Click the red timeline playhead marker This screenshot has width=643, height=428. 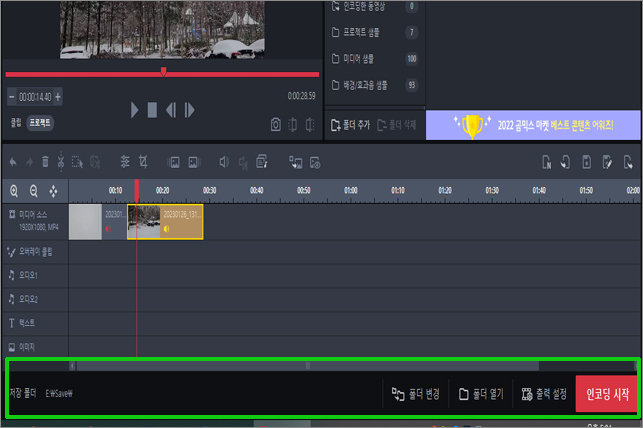[137, 190]
